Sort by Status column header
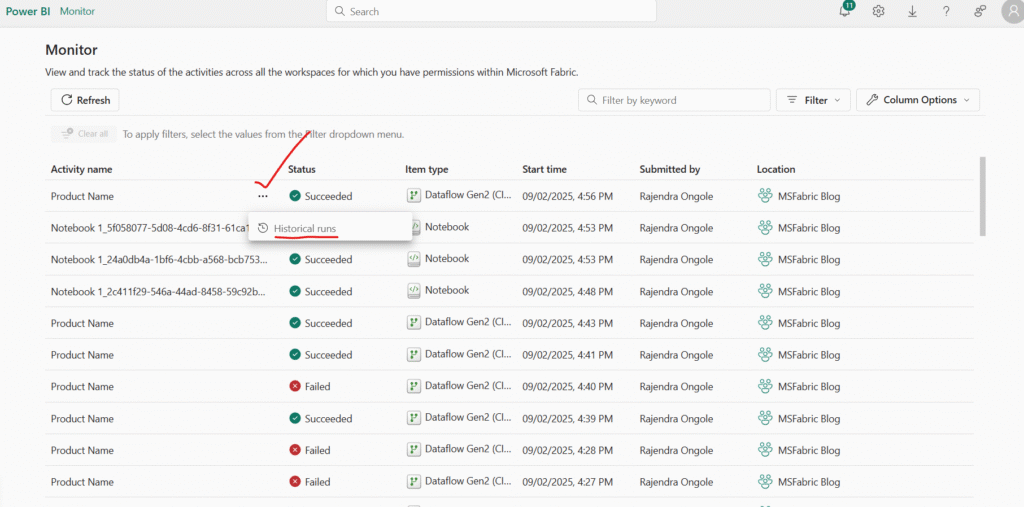This screenshot has height=507, width=1024. coord(302,169)
